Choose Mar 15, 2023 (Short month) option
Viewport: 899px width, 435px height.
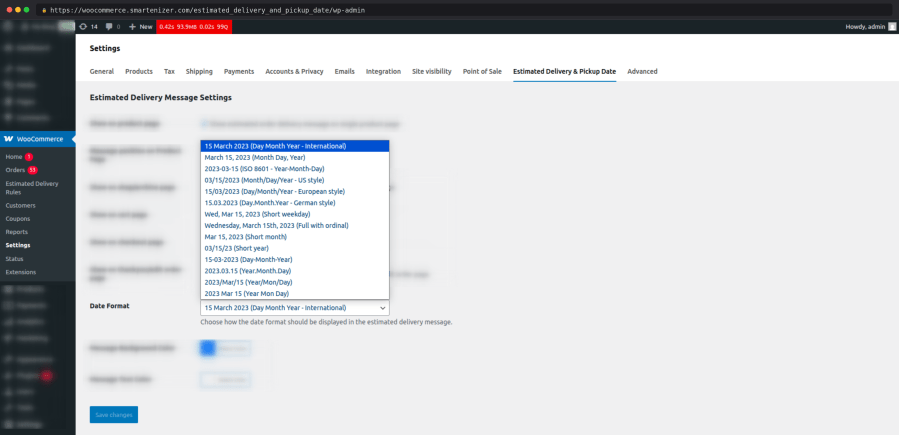coord(295,237)
